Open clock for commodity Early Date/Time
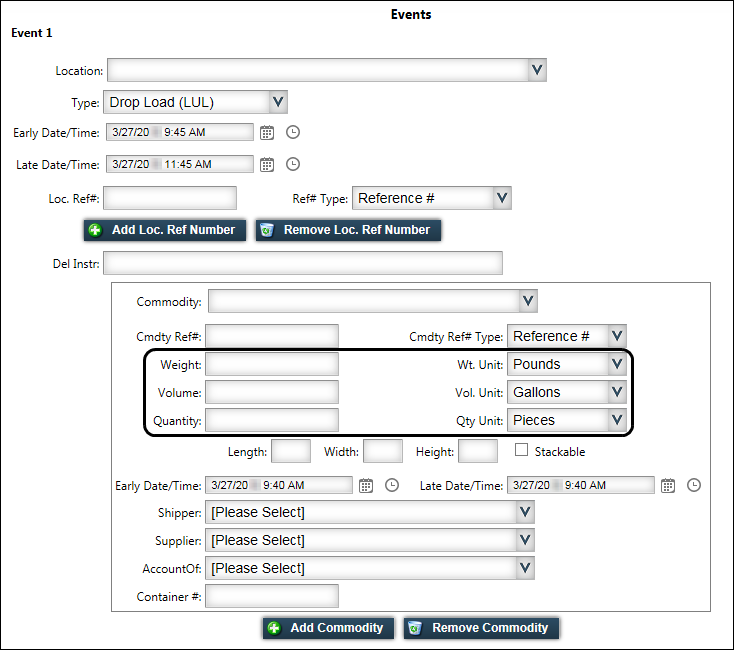Image resolution: width=734 pixels, height=650 pixels. pyautogui.click(x=392, y=486)
